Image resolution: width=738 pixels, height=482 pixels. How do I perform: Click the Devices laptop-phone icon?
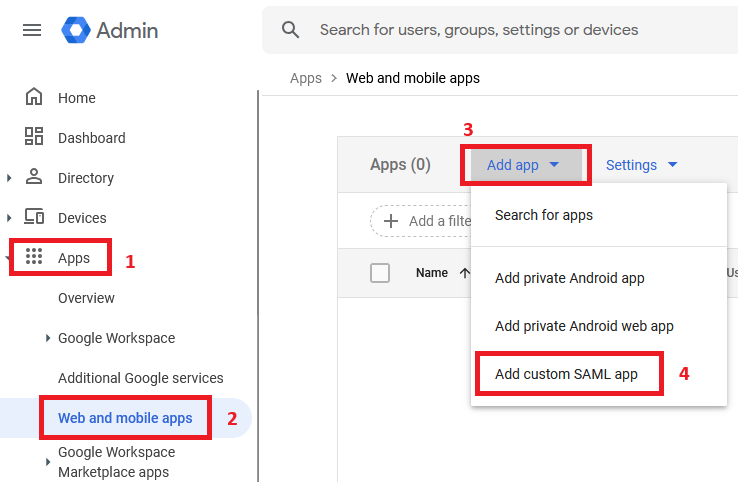point(34,217)
